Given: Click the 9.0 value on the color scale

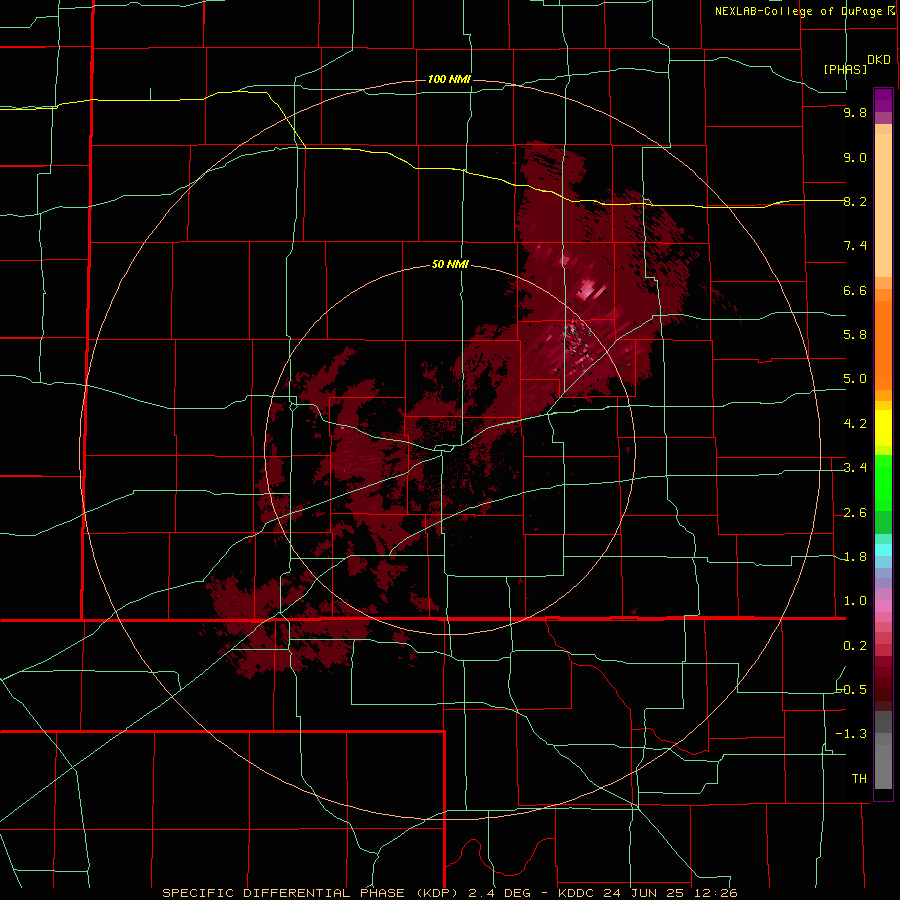Looking at the screenshot, I should [x=855, y=157].
